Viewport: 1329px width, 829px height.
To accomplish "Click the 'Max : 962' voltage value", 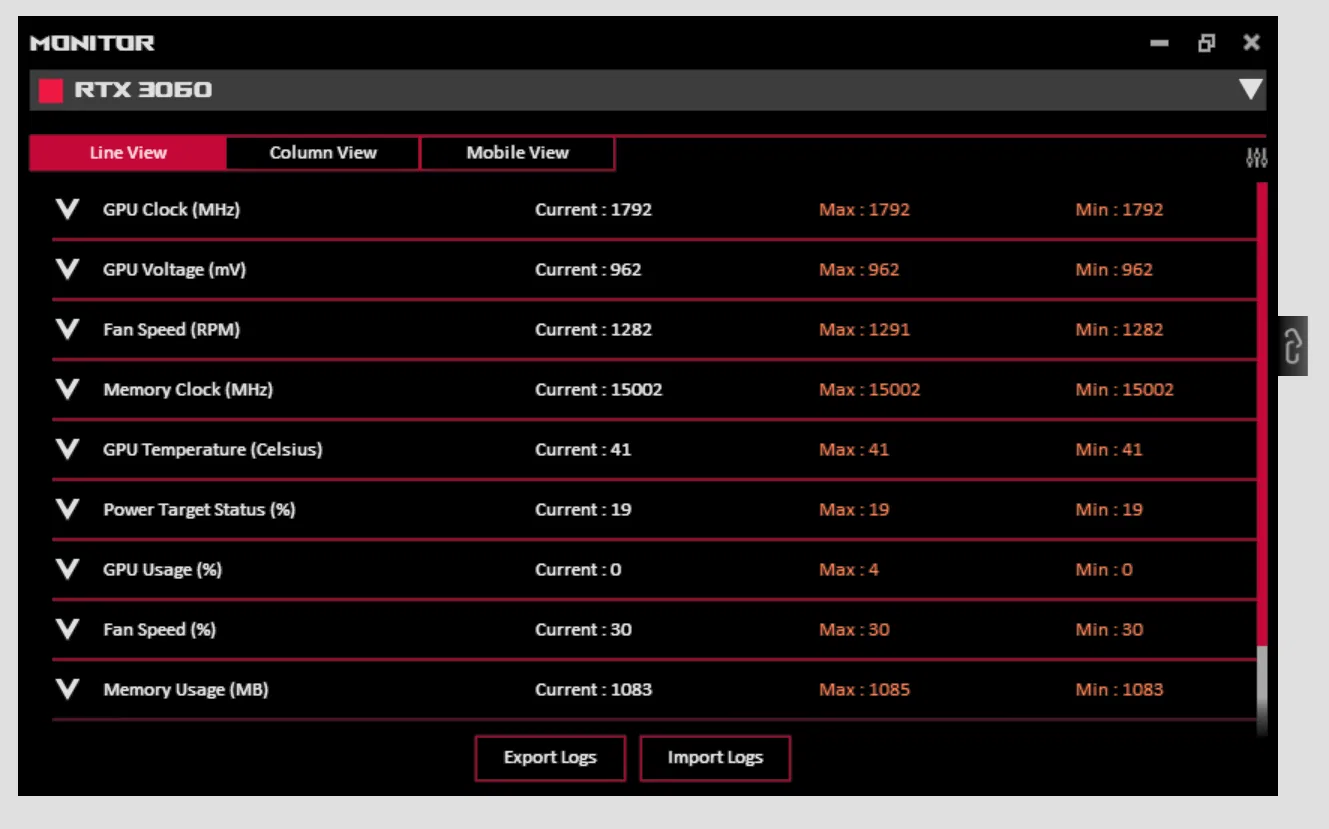I will point(859,270).
